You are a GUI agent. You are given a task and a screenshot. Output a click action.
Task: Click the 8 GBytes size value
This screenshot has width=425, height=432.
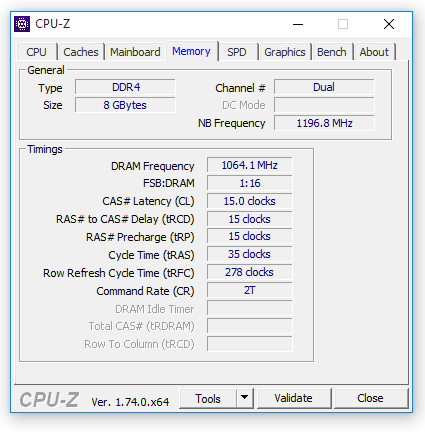pos(125,105)
